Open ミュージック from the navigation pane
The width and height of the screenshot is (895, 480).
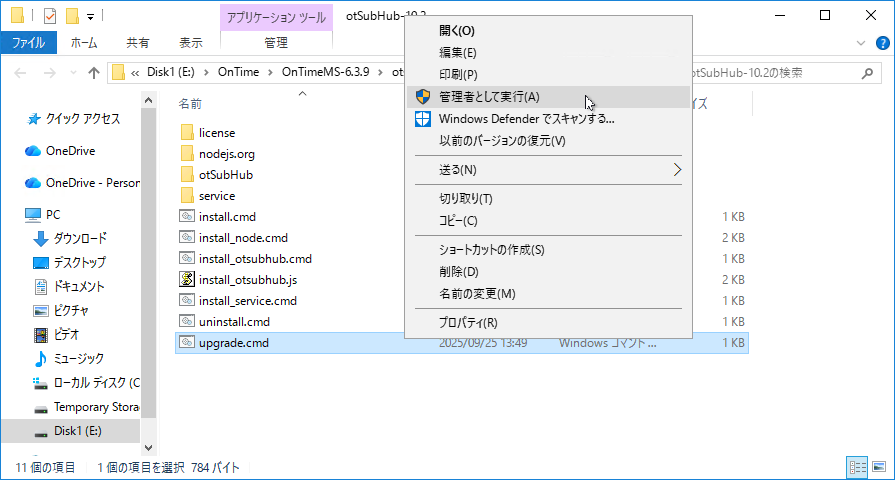pyautogui.click(x=78, y=358)
